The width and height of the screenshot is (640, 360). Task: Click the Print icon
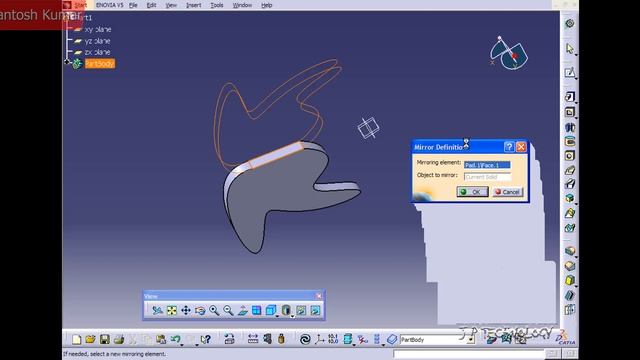[x=119, y=339]
